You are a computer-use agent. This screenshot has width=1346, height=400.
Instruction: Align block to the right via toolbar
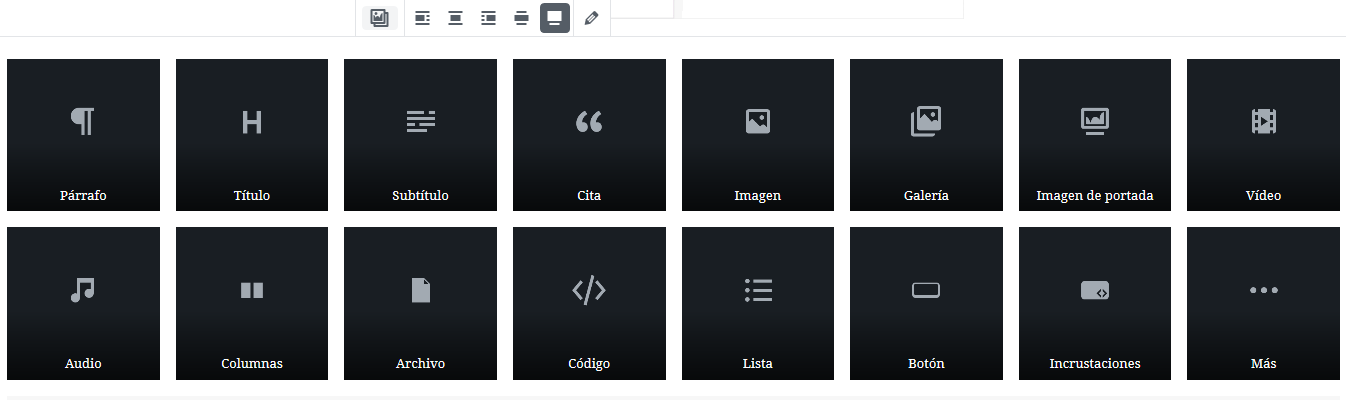488,18
